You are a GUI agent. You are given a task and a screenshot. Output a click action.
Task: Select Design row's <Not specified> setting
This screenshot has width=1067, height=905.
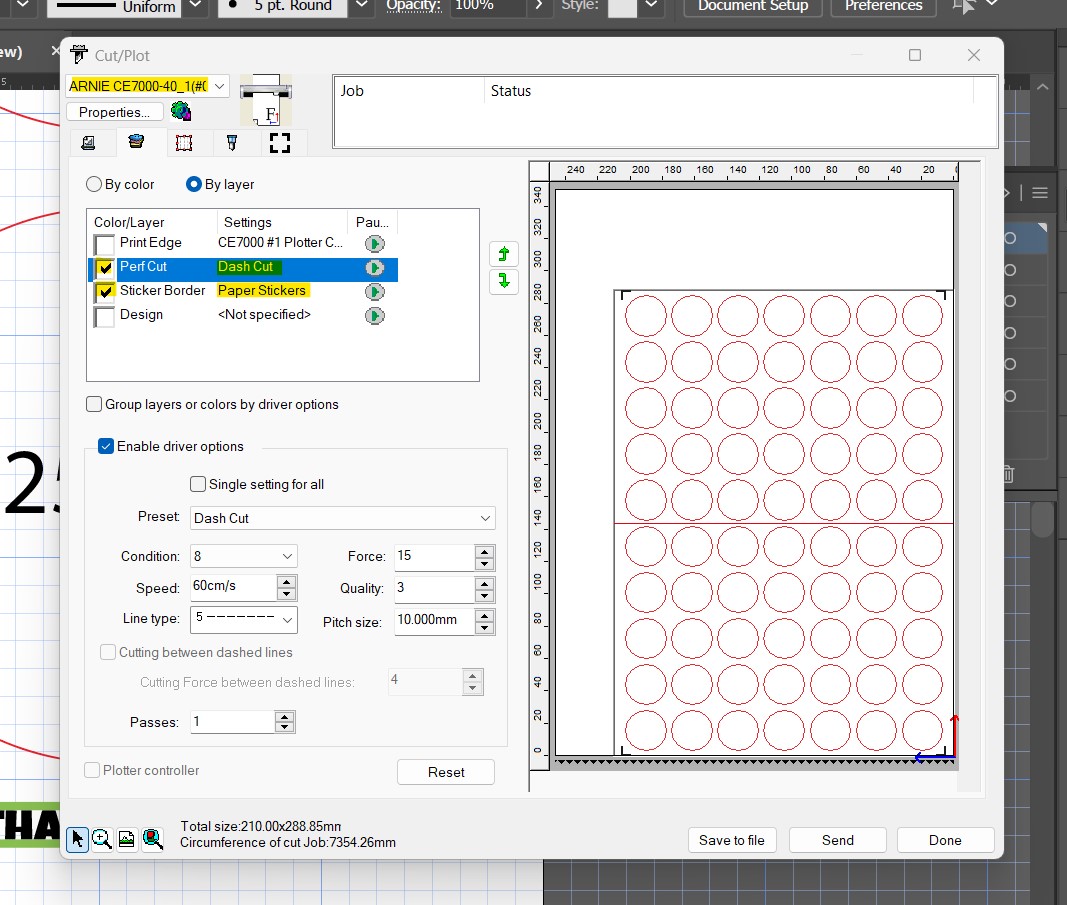(x=264, y=314)
